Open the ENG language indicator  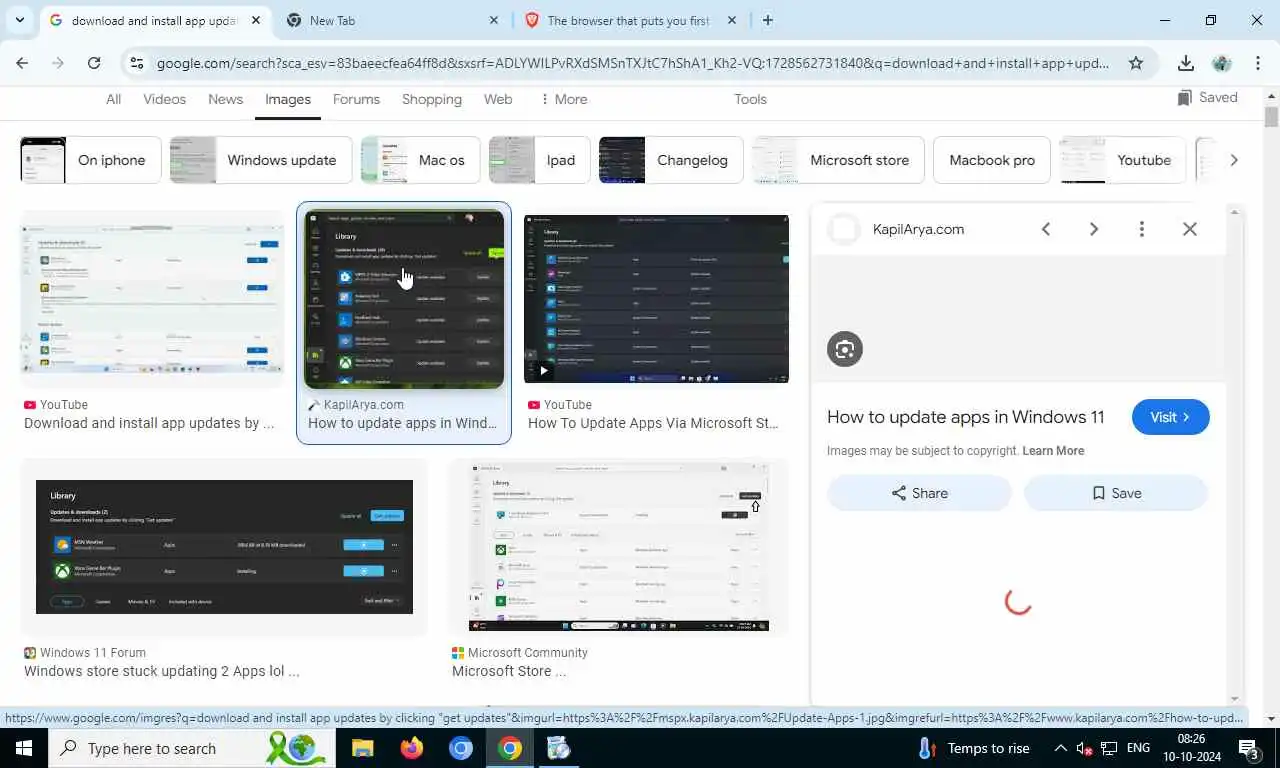coord(1138,748)
